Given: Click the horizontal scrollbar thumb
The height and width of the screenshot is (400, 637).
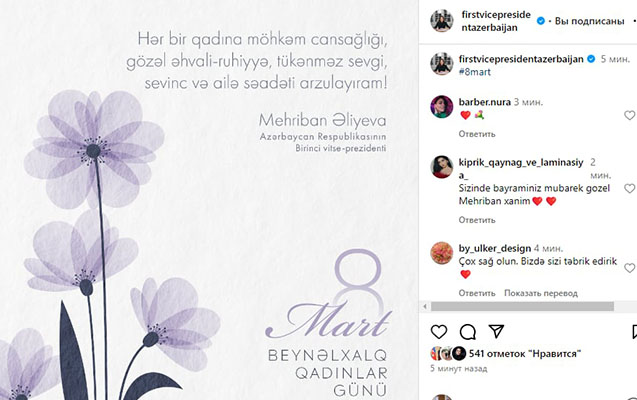Looking at the screenshot, I should click(x=522, y=307).
